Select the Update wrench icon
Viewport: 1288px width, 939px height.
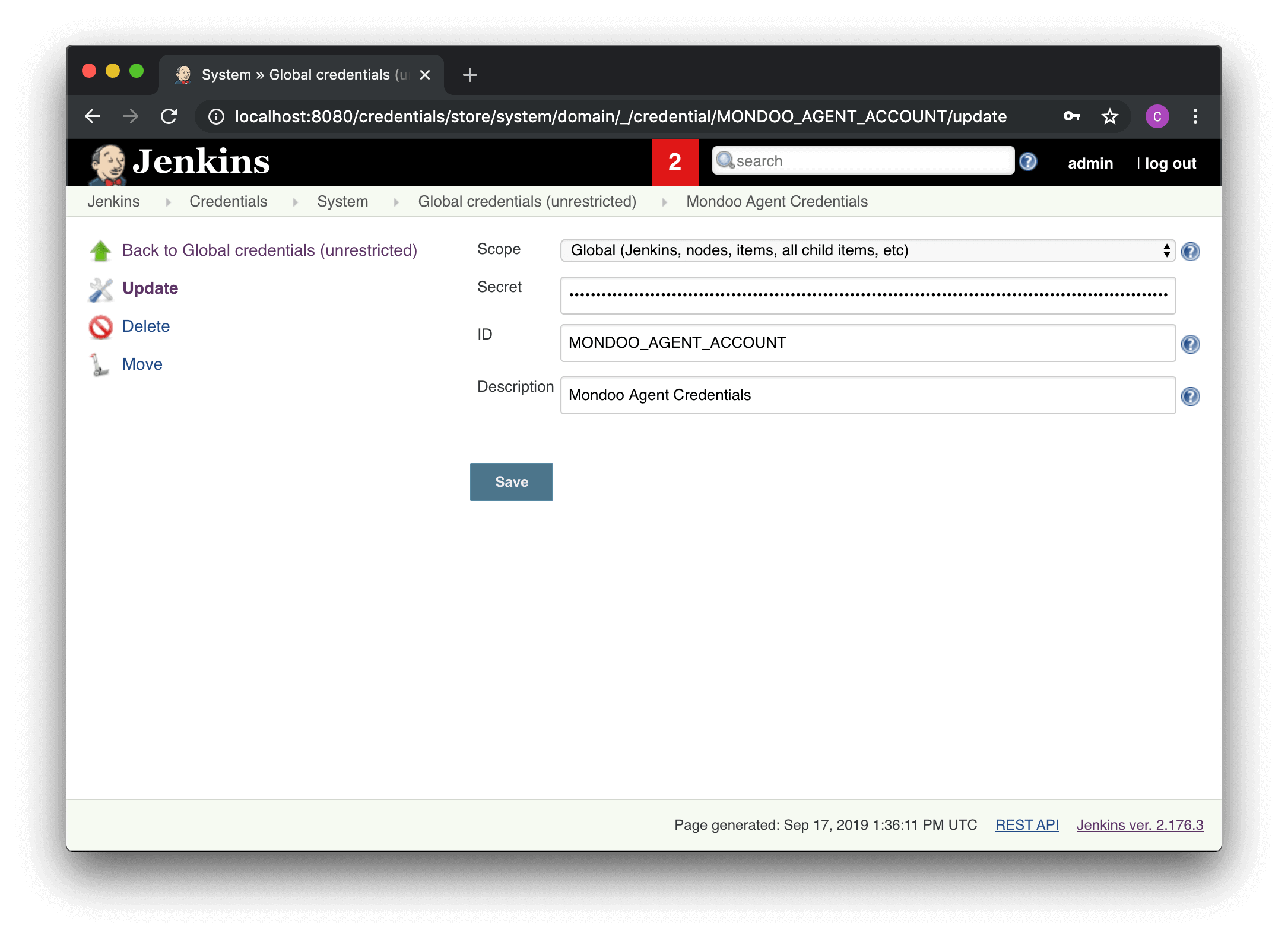100,289
